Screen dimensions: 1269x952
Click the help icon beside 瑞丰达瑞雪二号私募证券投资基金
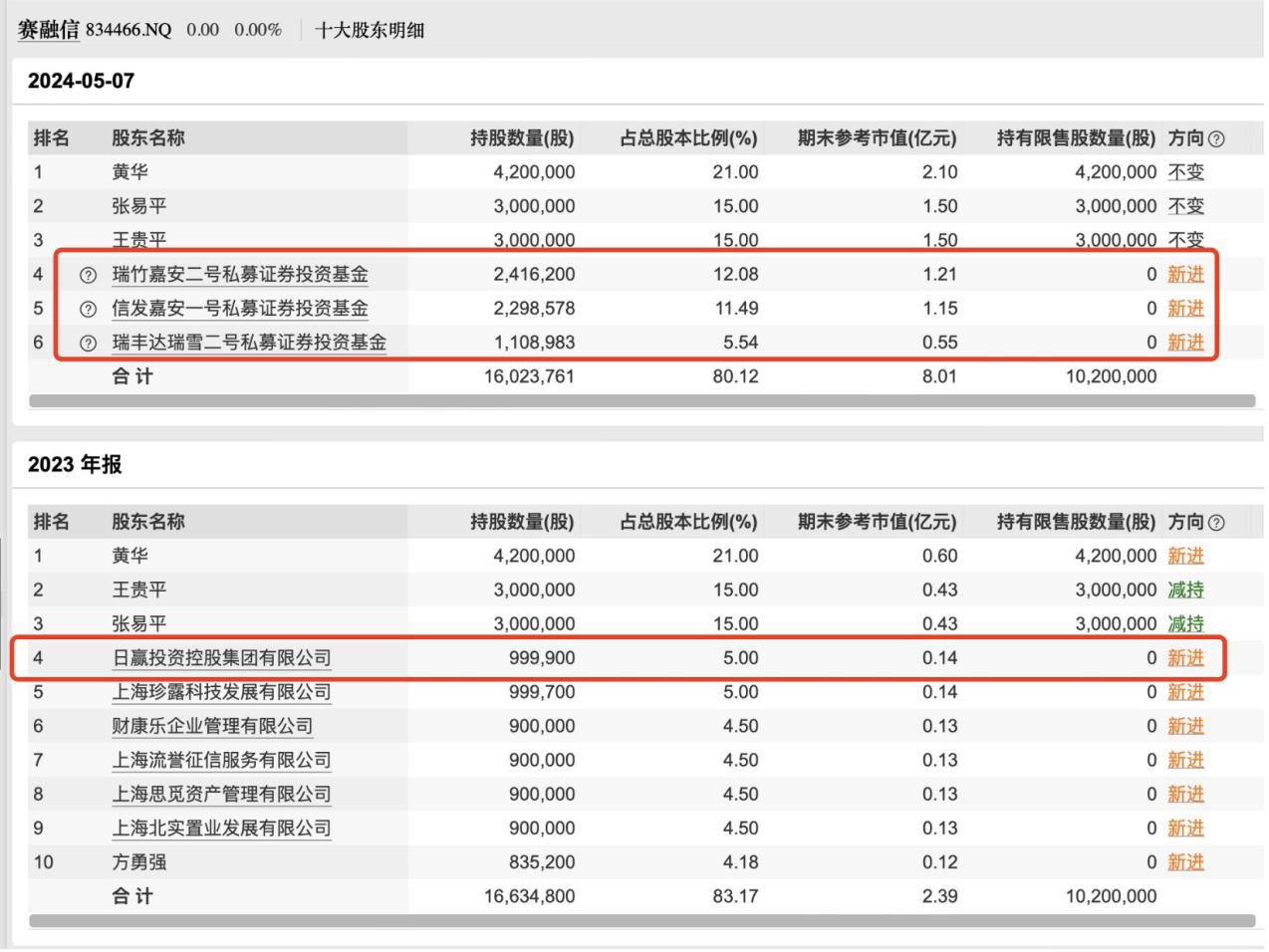tap(88, 343)
